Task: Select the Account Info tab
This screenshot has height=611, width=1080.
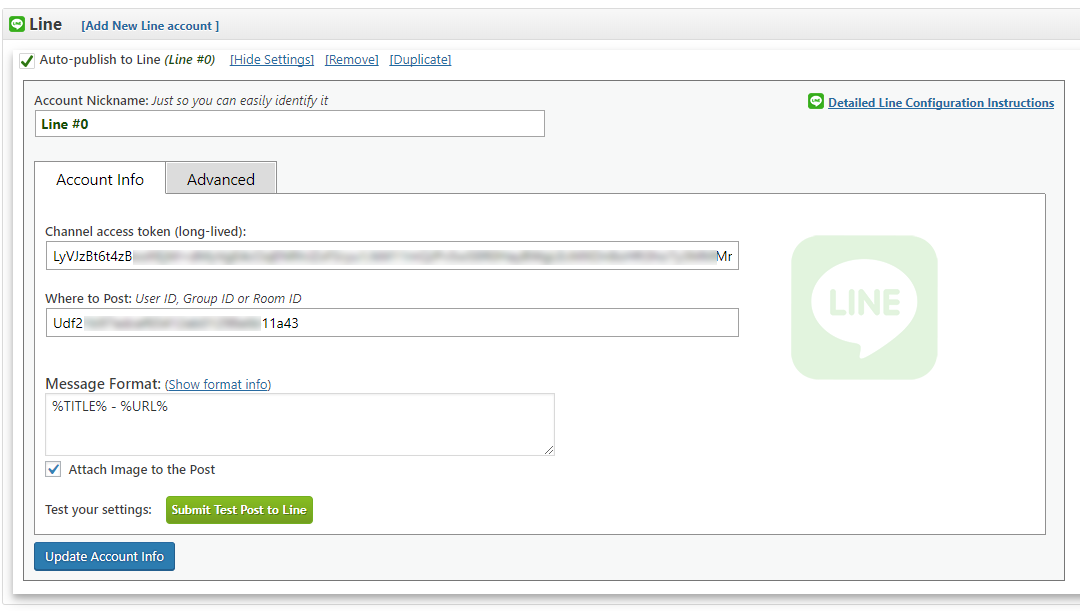Action: pos(100,179)
